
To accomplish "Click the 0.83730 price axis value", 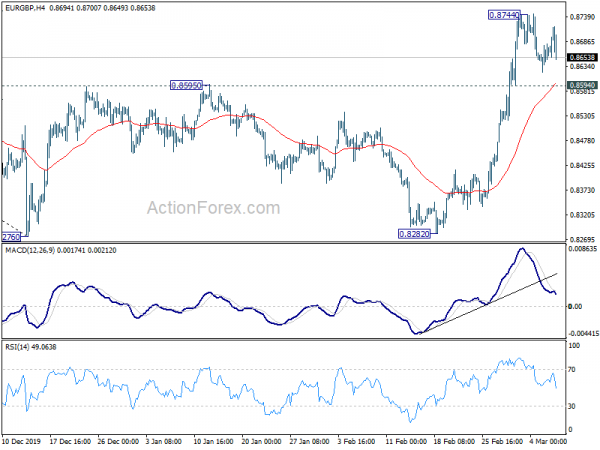I will pos(582,190).
